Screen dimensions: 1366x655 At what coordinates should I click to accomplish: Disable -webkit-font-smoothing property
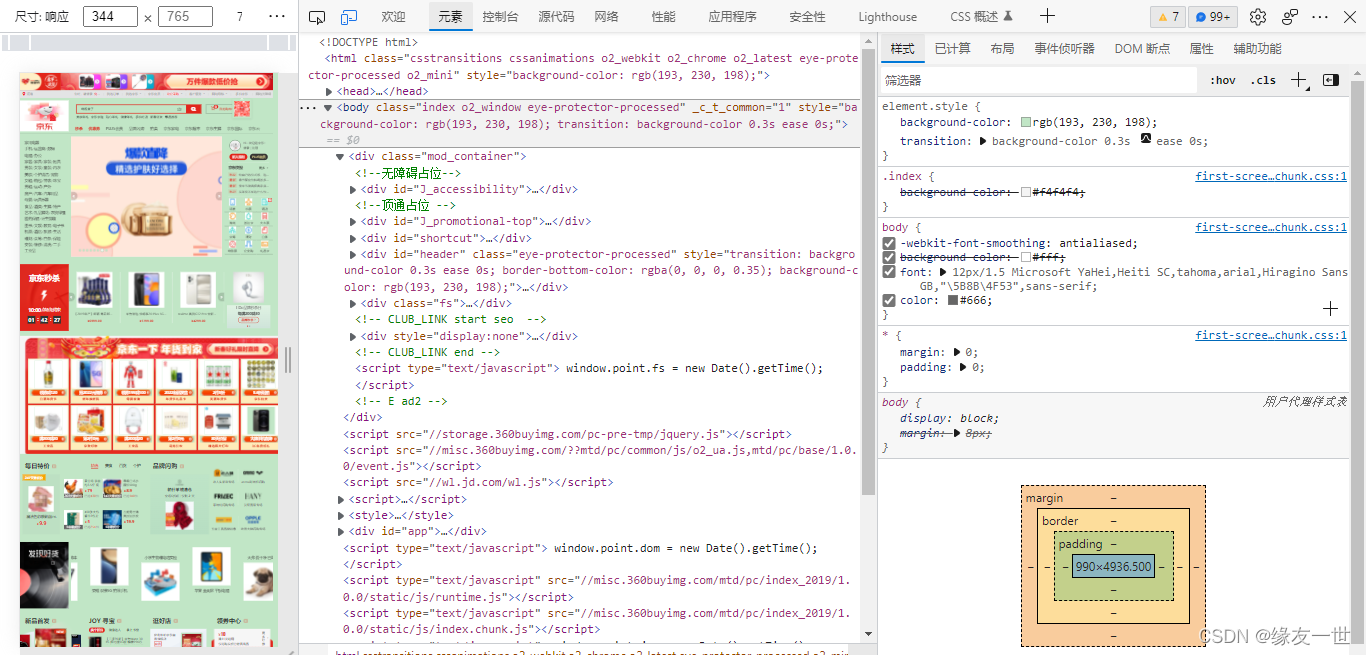[x=889, y=243]
